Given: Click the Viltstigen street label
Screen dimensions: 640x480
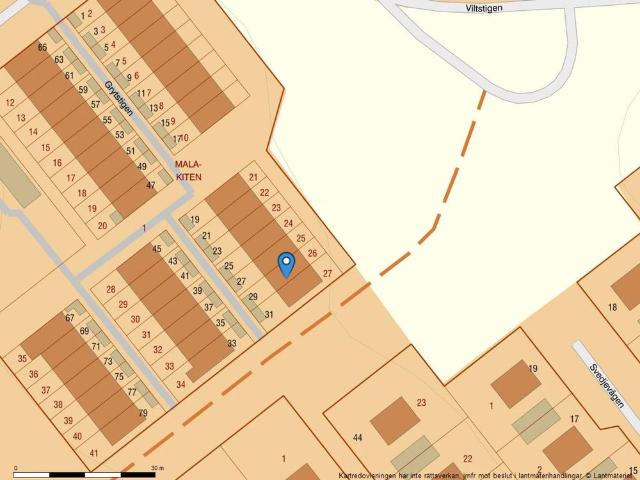Looking at the screenshot, I should (483, 7).
